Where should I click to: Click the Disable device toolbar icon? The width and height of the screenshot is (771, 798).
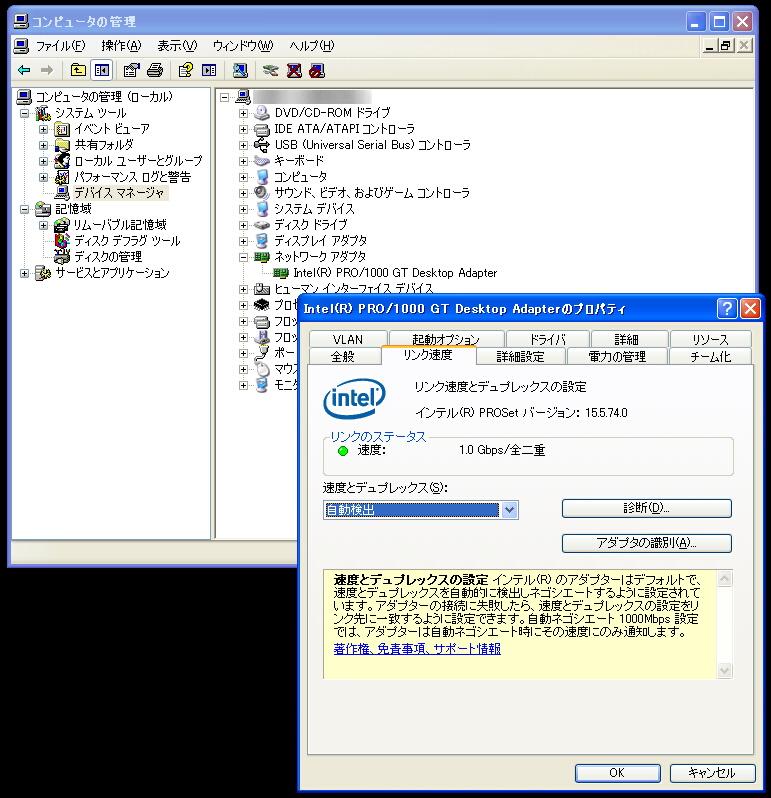tap(317, 70)
